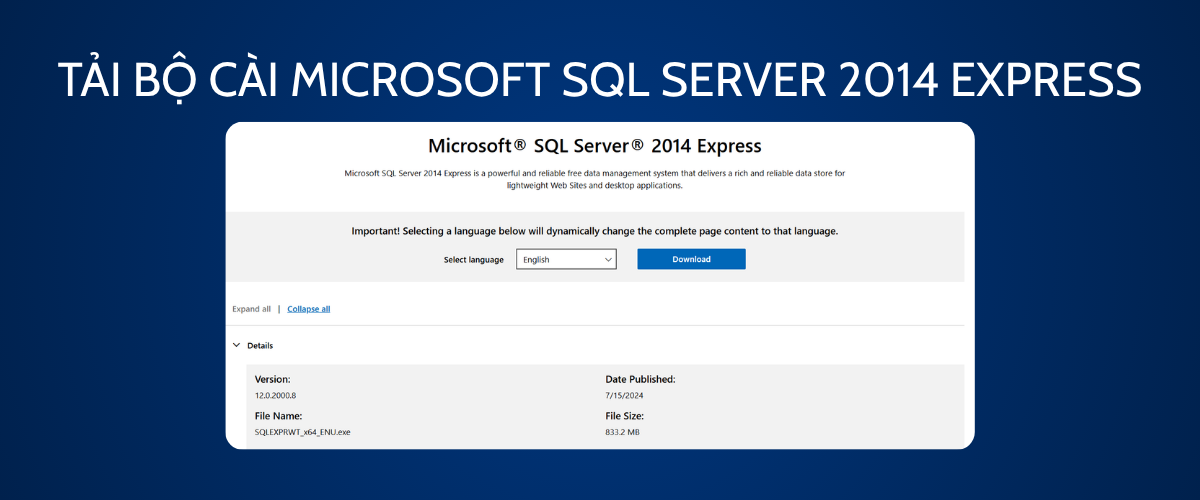This screenshot has width=1200, height=500.
Task: Select the file size 833.2 MB
Action: (622, 432)
